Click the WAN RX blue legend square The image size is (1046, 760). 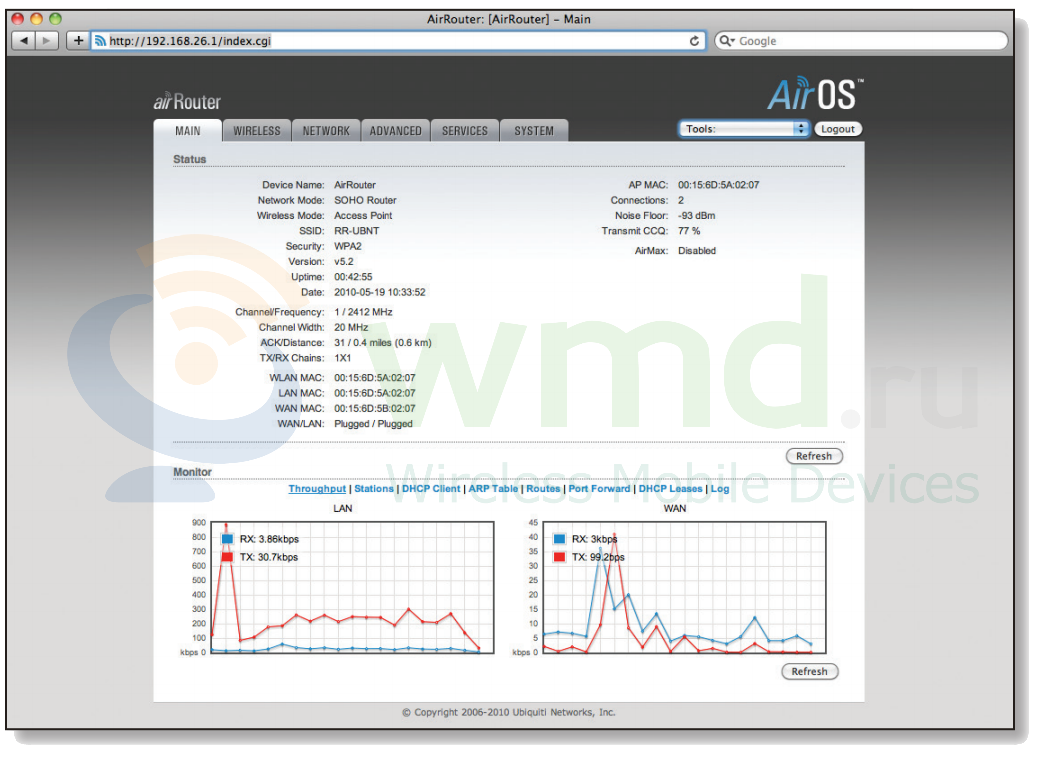coord(560,538)
